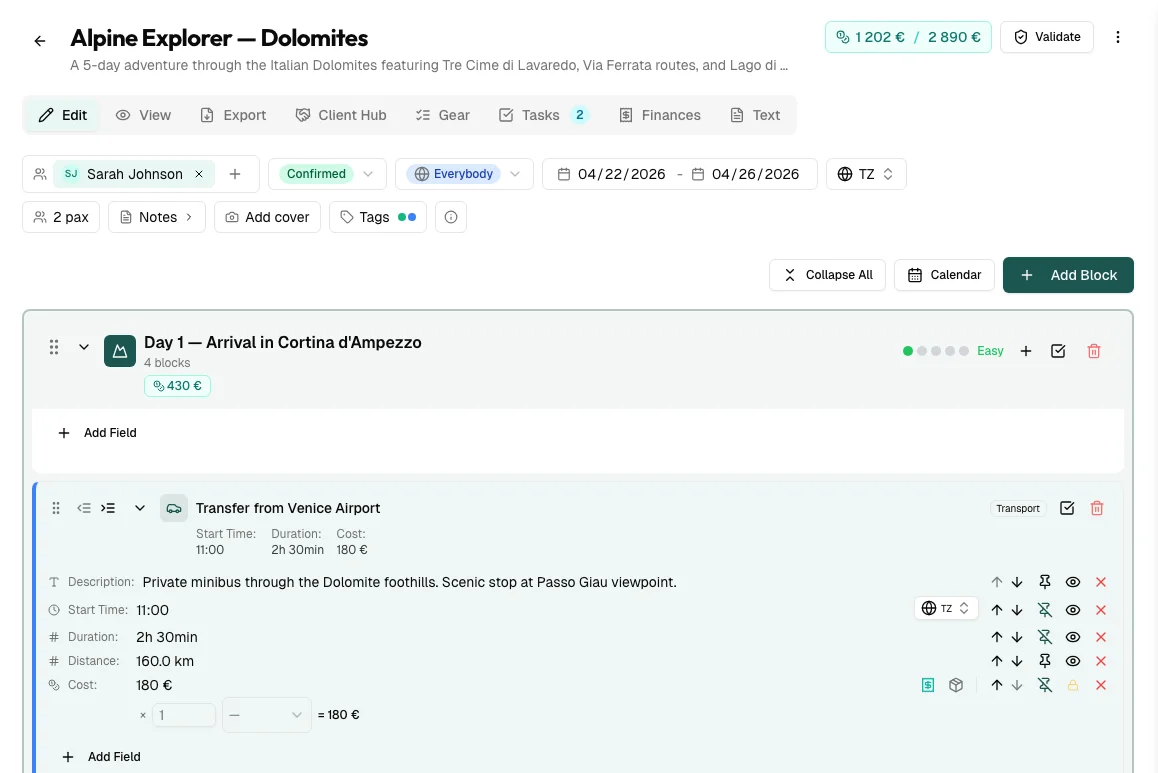Outdent the Transfer block using the left-indent icon
Viewport: 1158px width, 773px height.
click(84, 508)
